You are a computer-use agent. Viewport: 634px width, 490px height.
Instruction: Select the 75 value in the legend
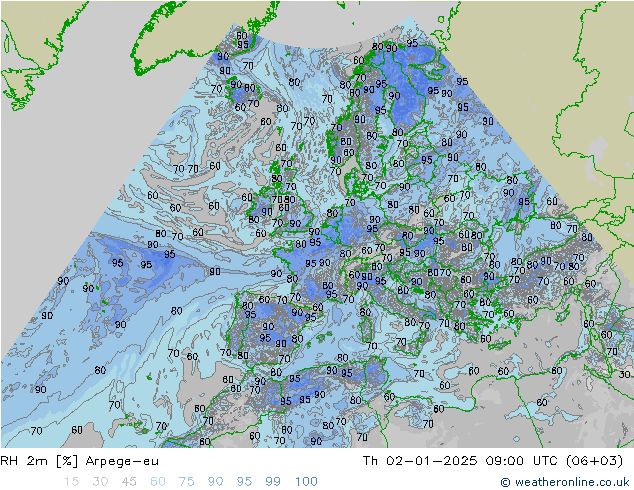click(x=186, y=482)
